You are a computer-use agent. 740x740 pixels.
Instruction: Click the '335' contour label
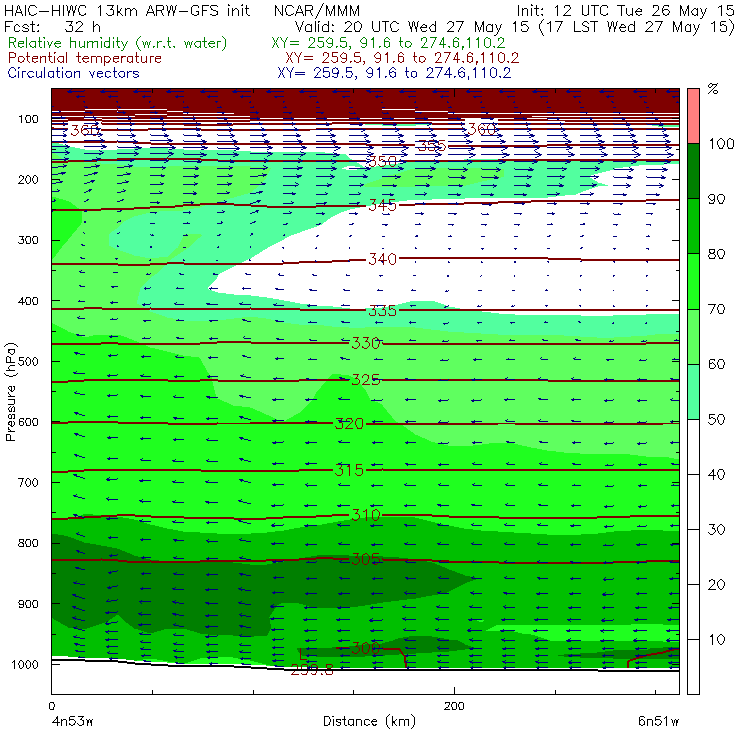click(382, 311)
